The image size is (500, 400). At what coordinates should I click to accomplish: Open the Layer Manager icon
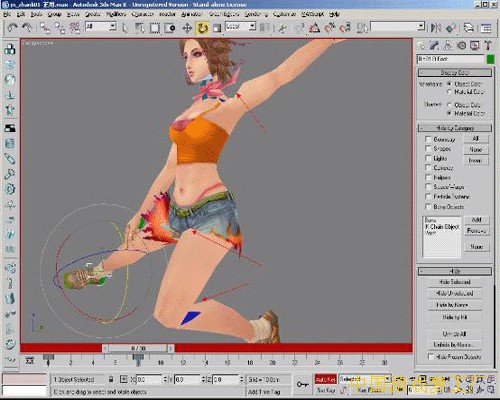coord(469,28)
